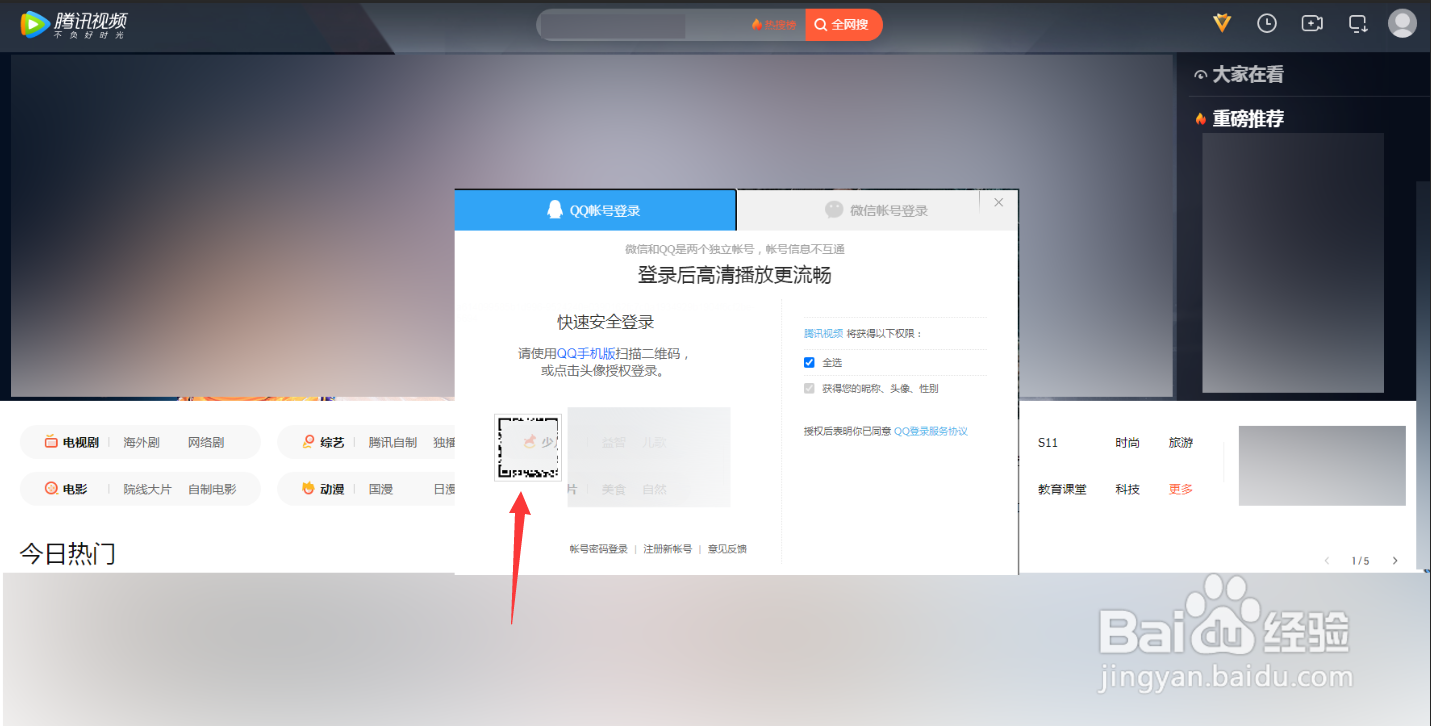Click the 今日热门 heading
This screenshot has width=1431, height=726.
(67, 554)
